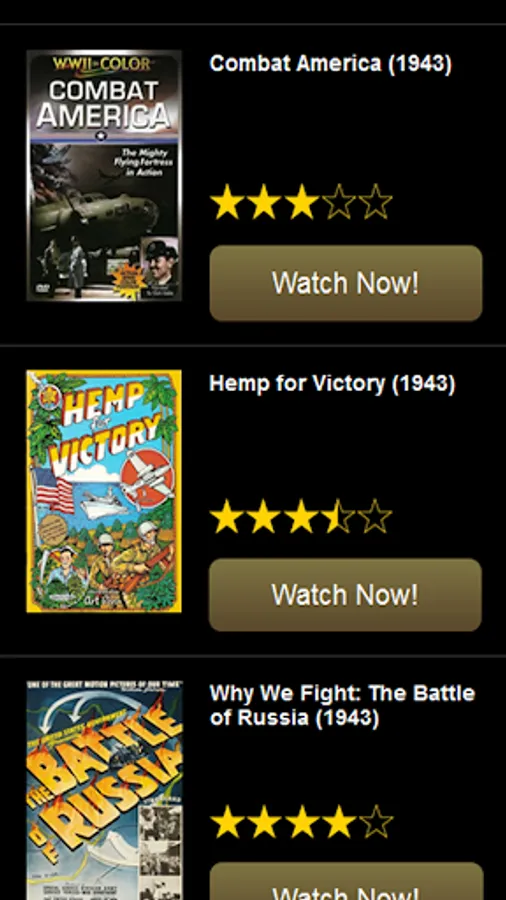Watch Now button for Combat America

346,283
